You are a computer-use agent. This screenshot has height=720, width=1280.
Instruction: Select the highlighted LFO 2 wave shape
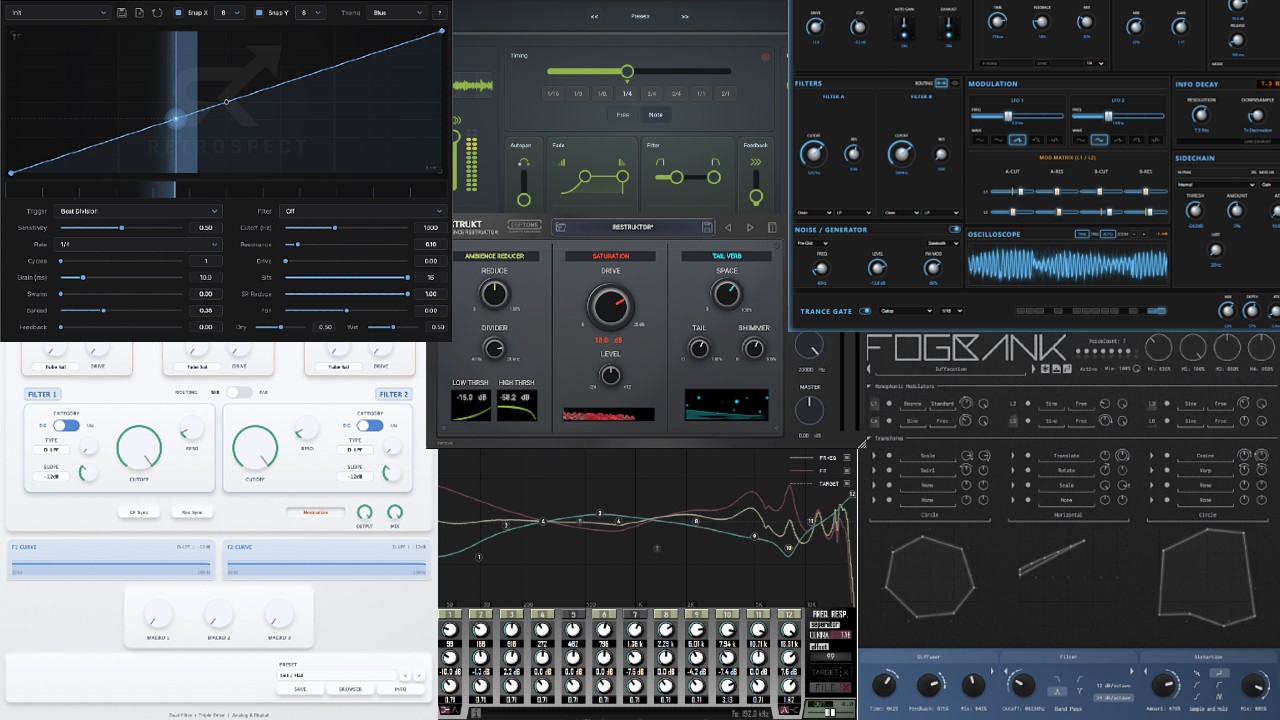pyautogui.click(x=1099, y=140)
